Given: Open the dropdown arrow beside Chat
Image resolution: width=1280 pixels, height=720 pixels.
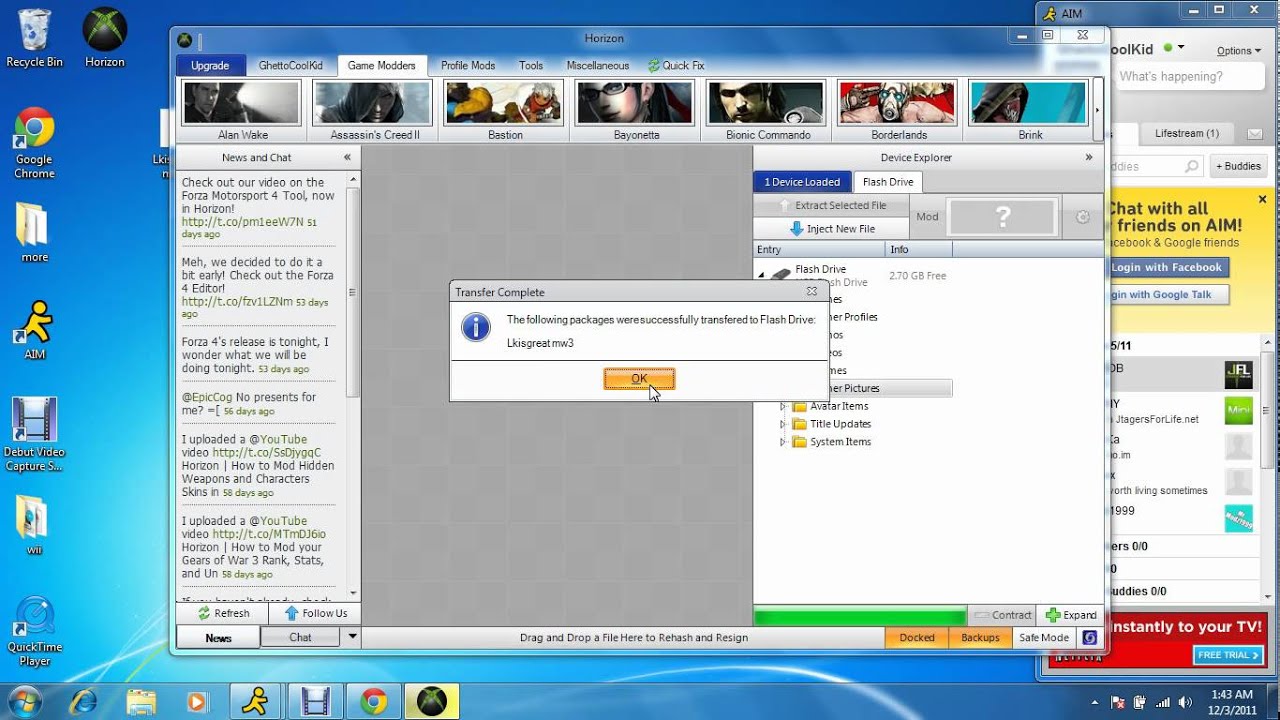Looking at the screenshot, I should [351, 637].
